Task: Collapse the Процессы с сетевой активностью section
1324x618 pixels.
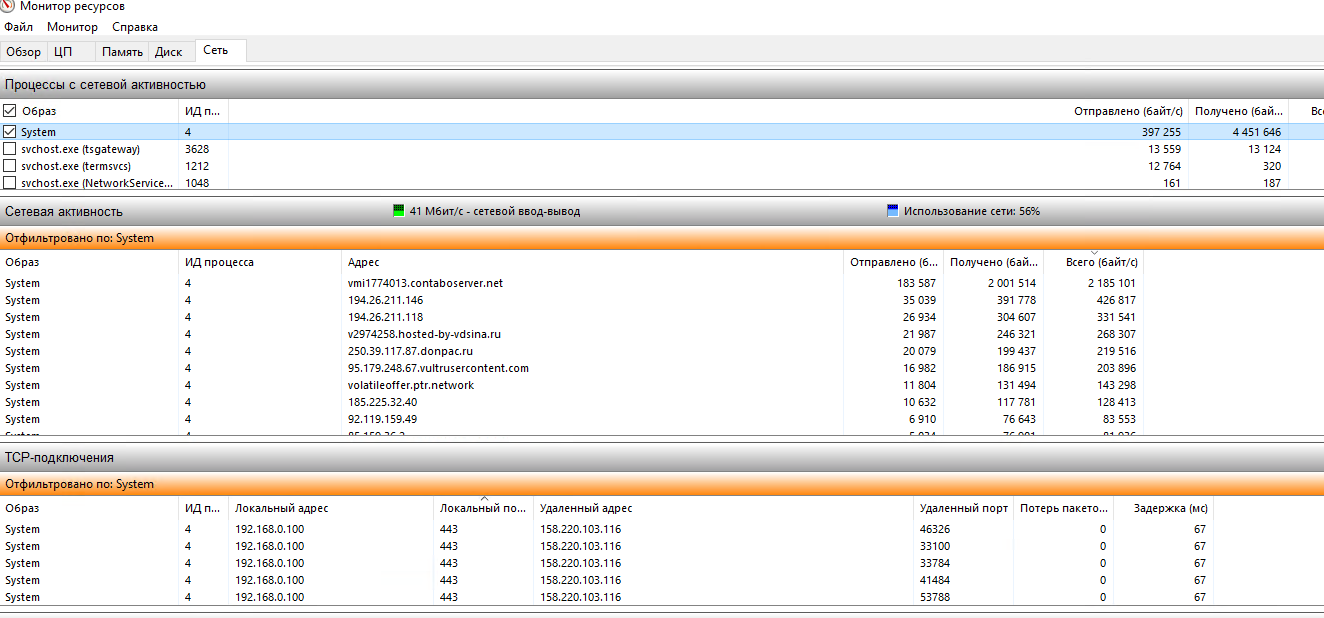Action: coord(660,85)
